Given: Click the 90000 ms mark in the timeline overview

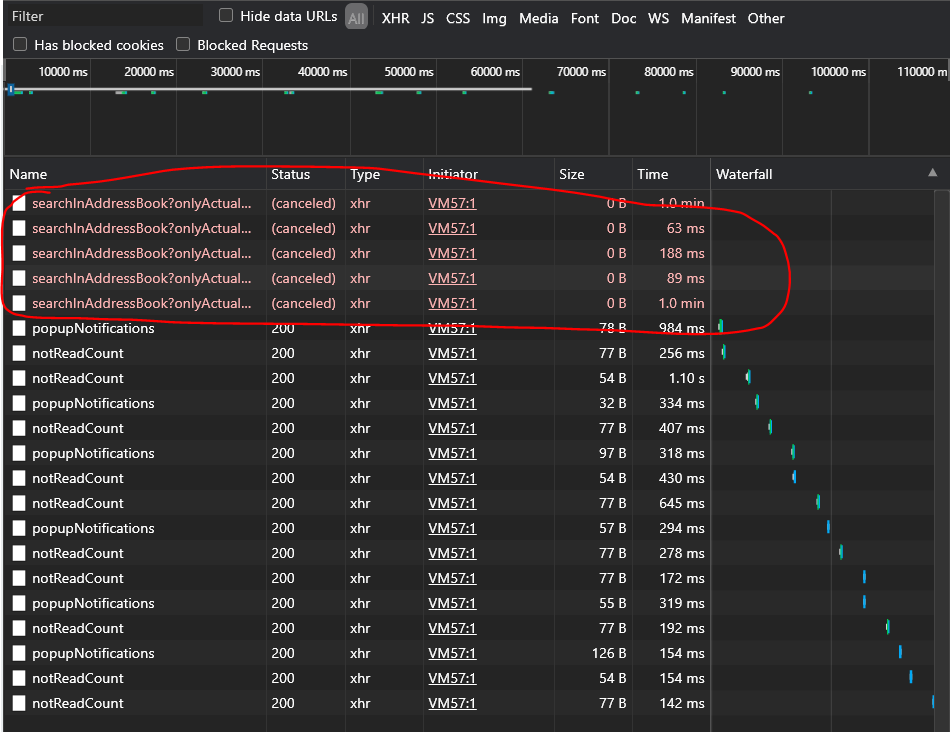Looking at the screenshot, I should (755, 72).
